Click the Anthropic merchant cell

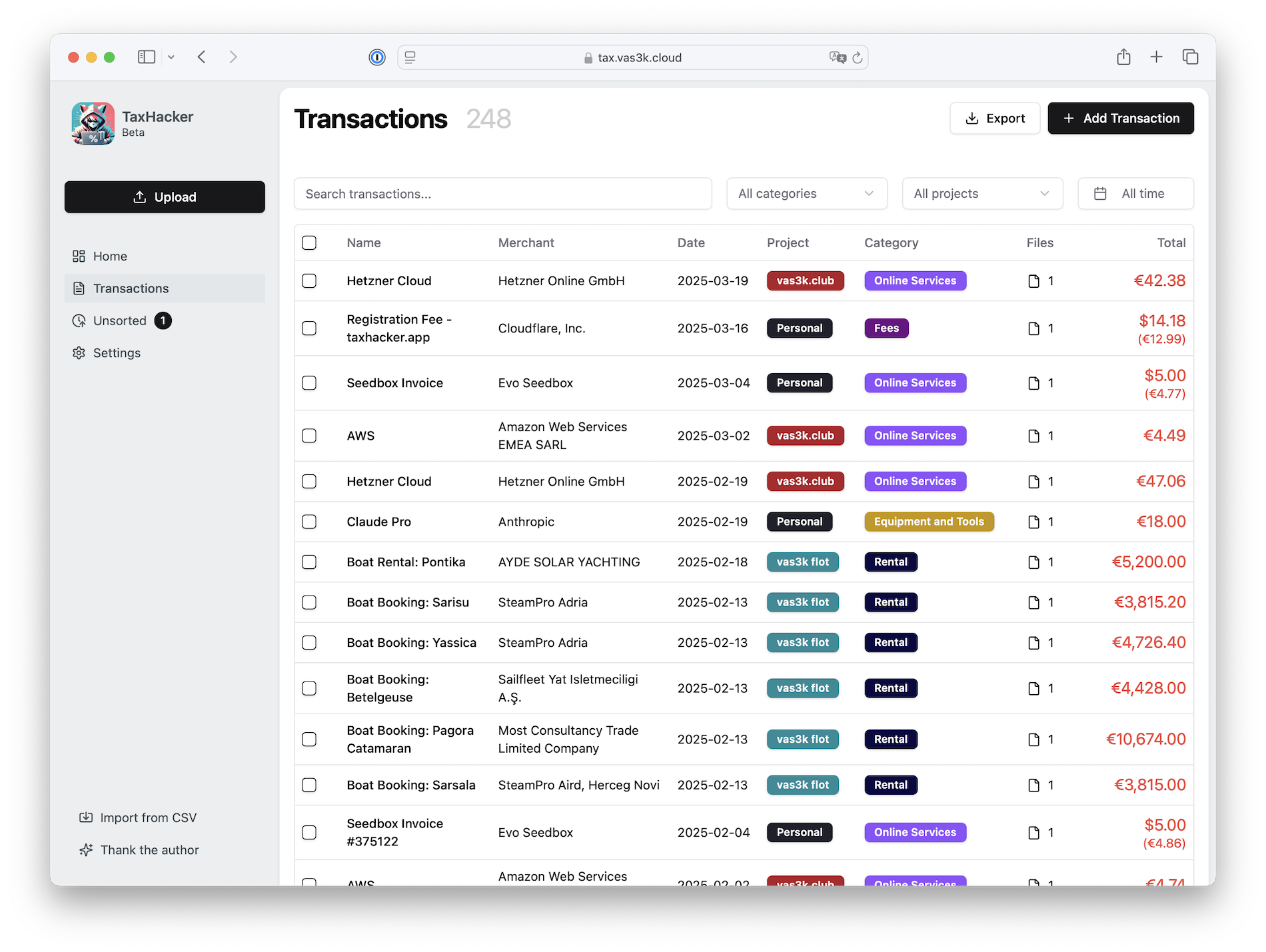click(526, 522)
